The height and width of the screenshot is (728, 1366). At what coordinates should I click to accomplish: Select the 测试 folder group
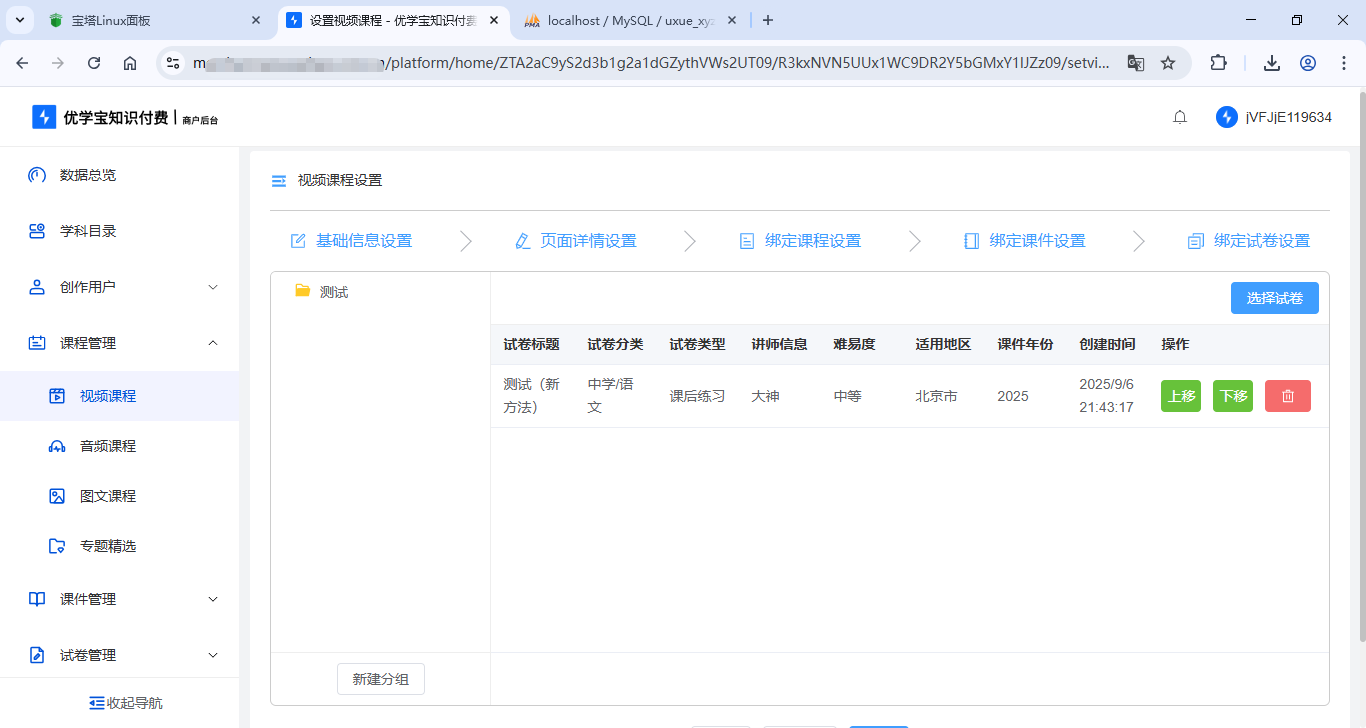[333, 292]
